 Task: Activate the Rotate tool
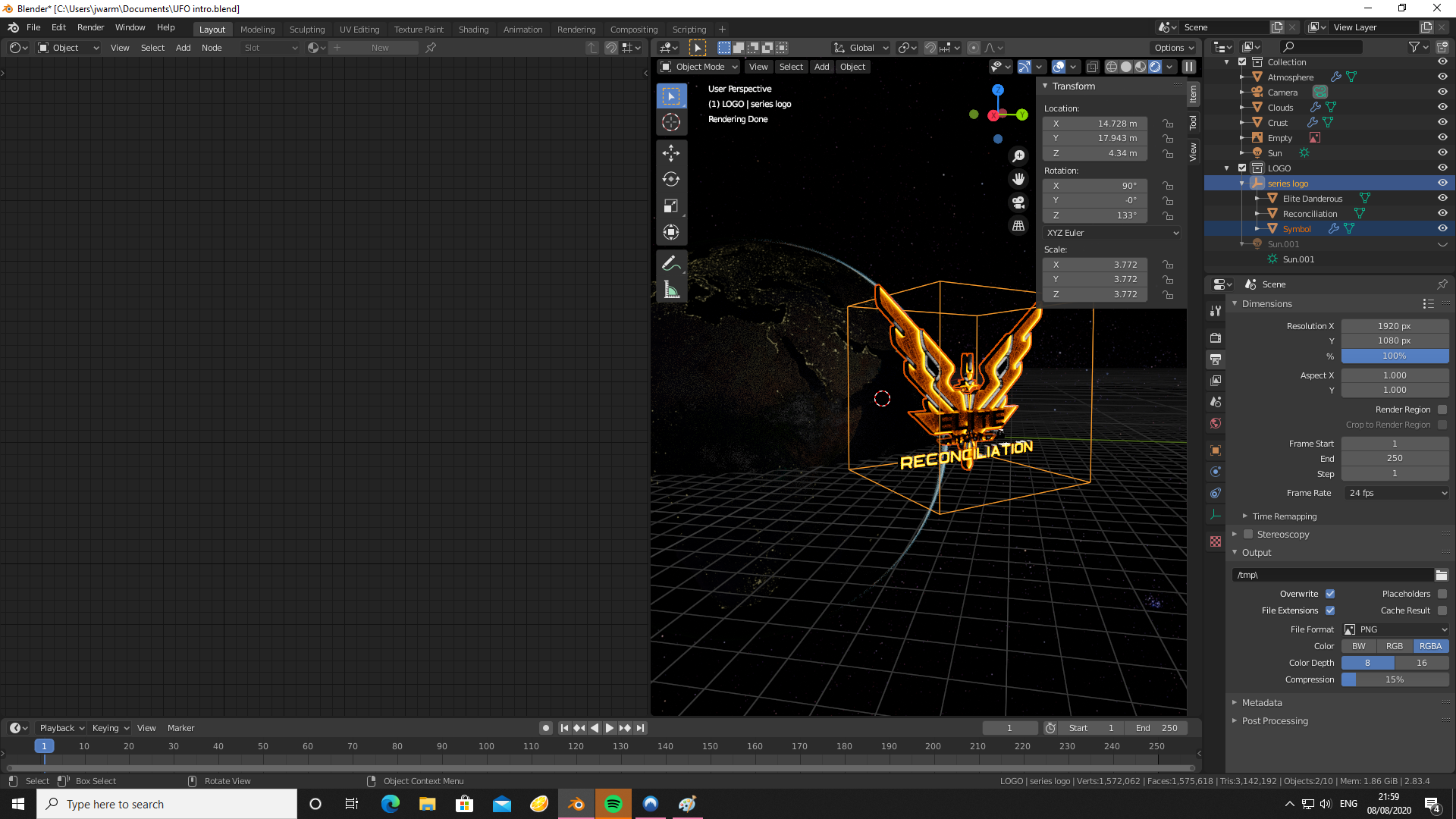pyautogui.click(x=671, y=180)
